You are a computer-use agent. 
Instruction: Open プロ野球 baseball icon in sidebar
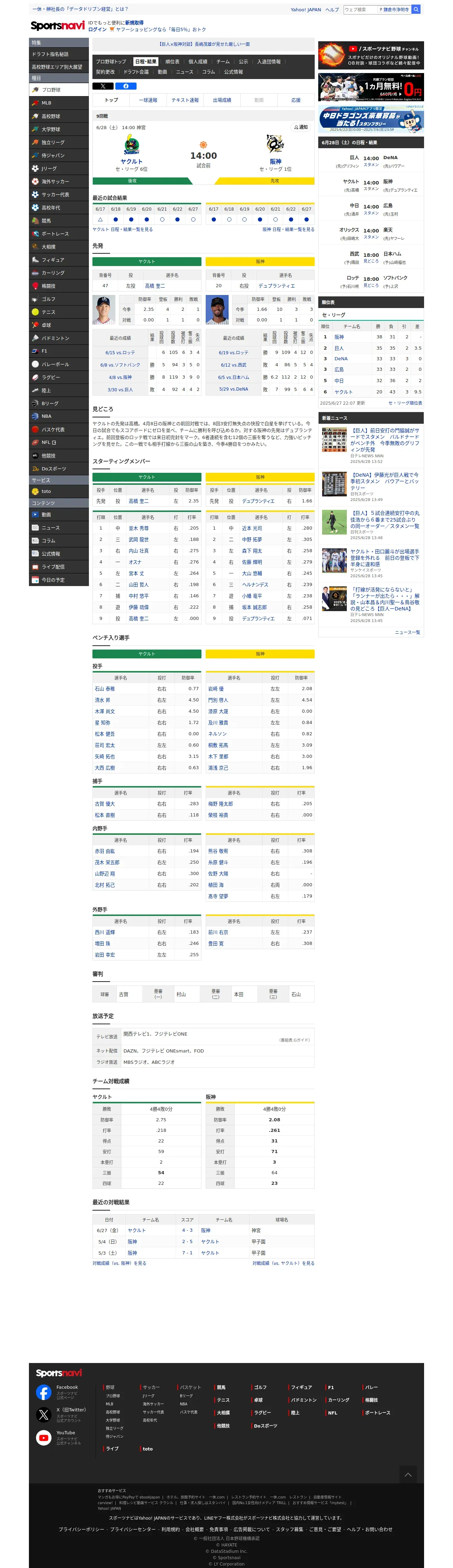35,90
